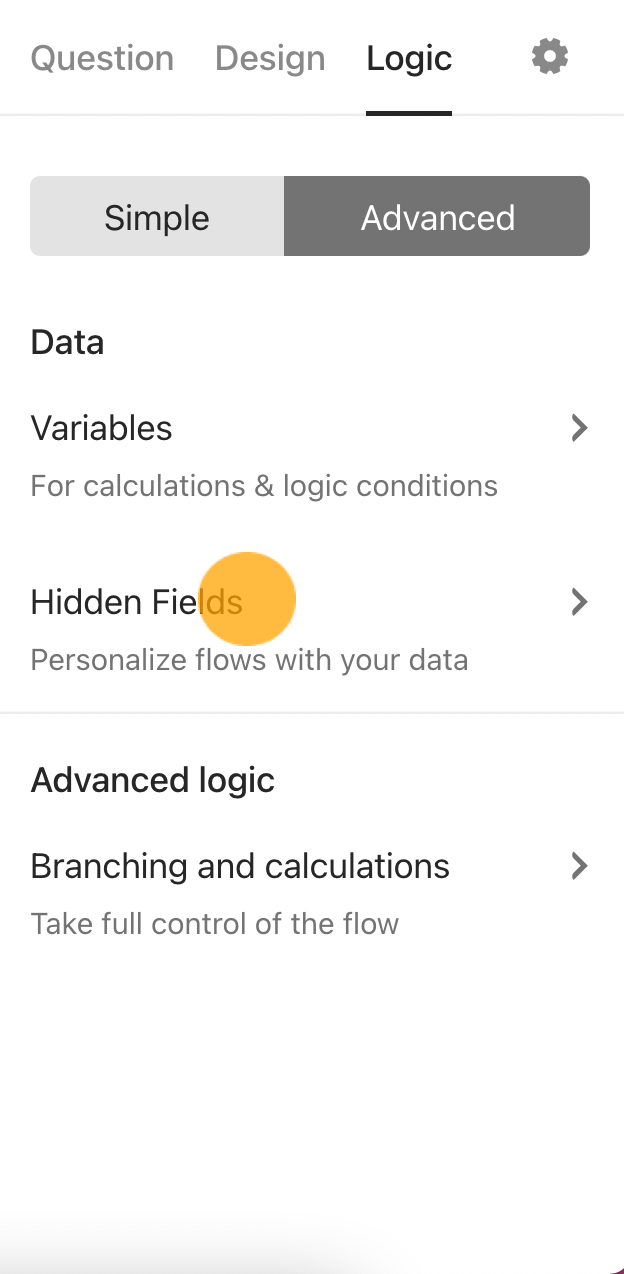Select the Advanced logic mode
The height and width of the screenshot is (1274, 624).
tap(437, 216)
